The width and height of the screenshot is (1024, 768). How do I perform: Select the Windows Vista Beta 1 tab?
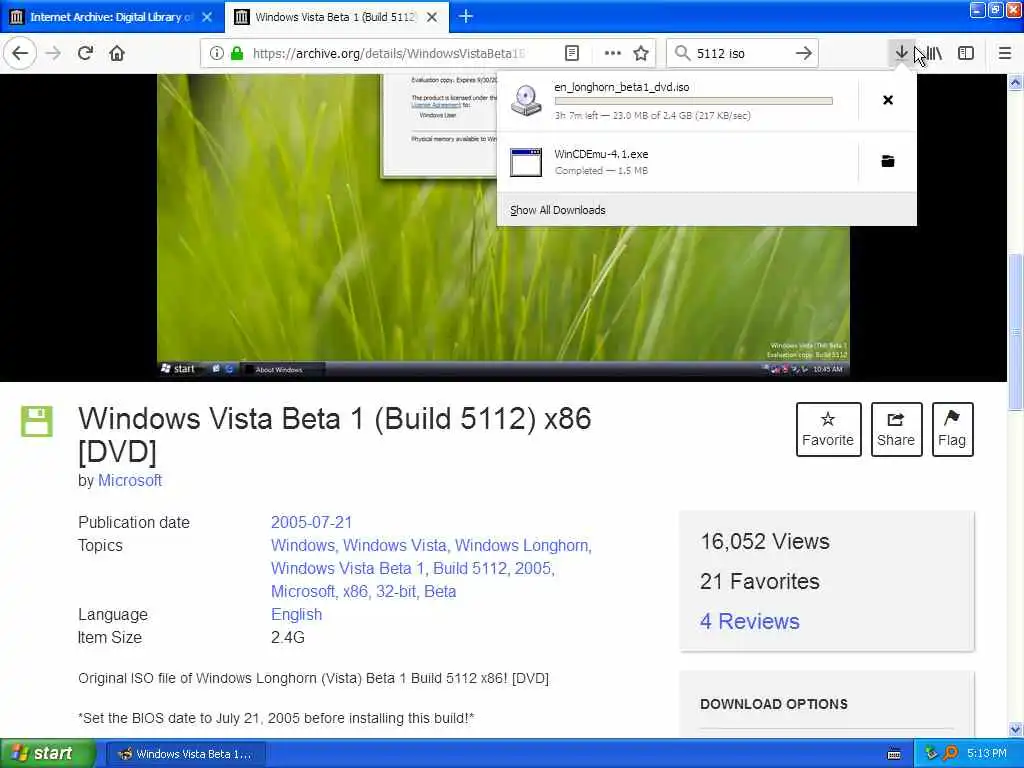tap(337, 17)
